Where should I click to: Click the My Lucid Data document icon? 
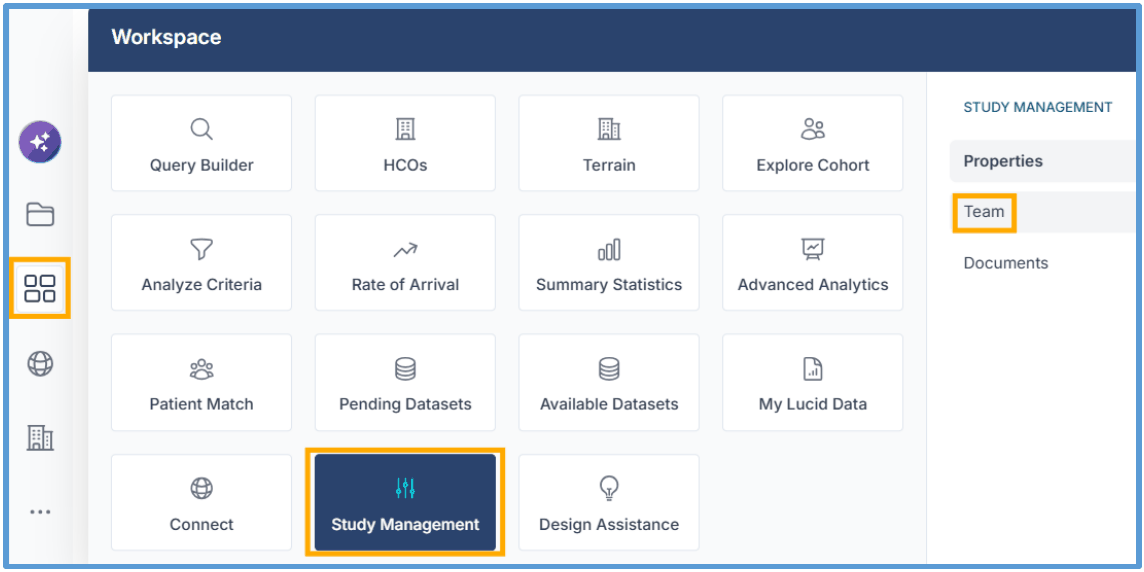[813, 369]
